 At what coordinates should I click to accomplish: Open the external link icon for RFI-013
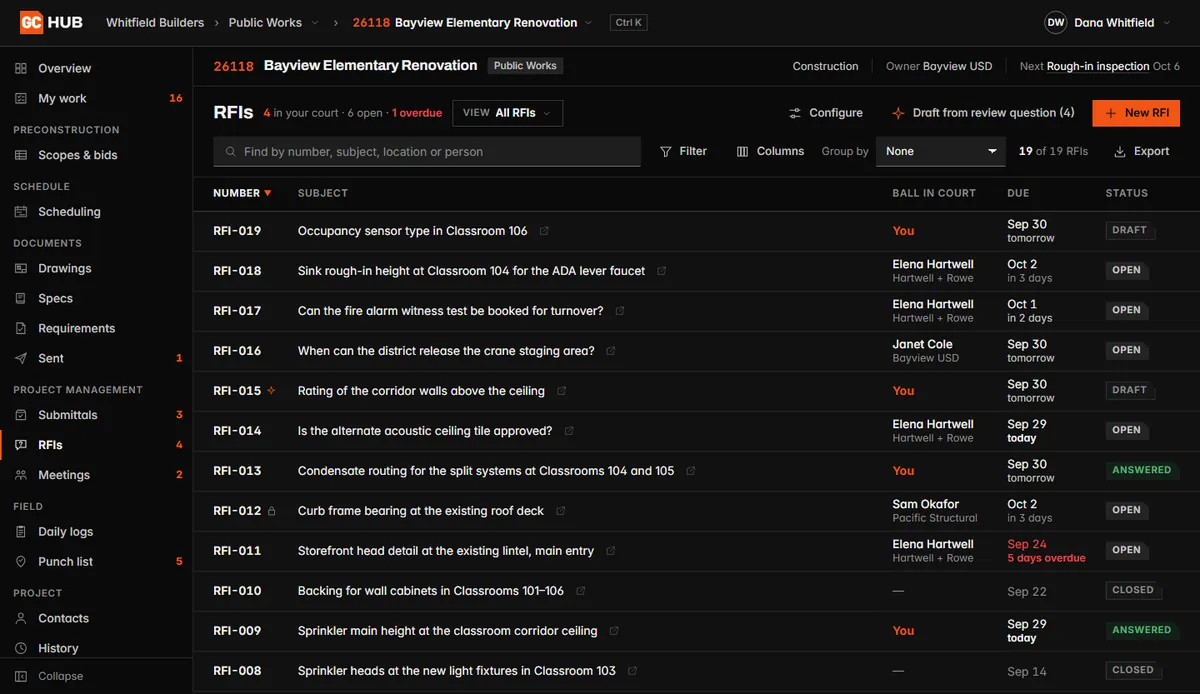pos(690,471)
